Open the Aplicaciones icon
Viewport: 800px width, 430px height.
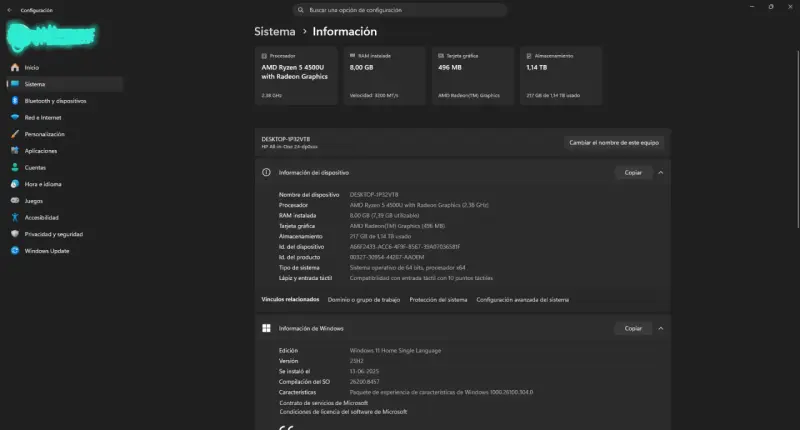tap(15, 150)
